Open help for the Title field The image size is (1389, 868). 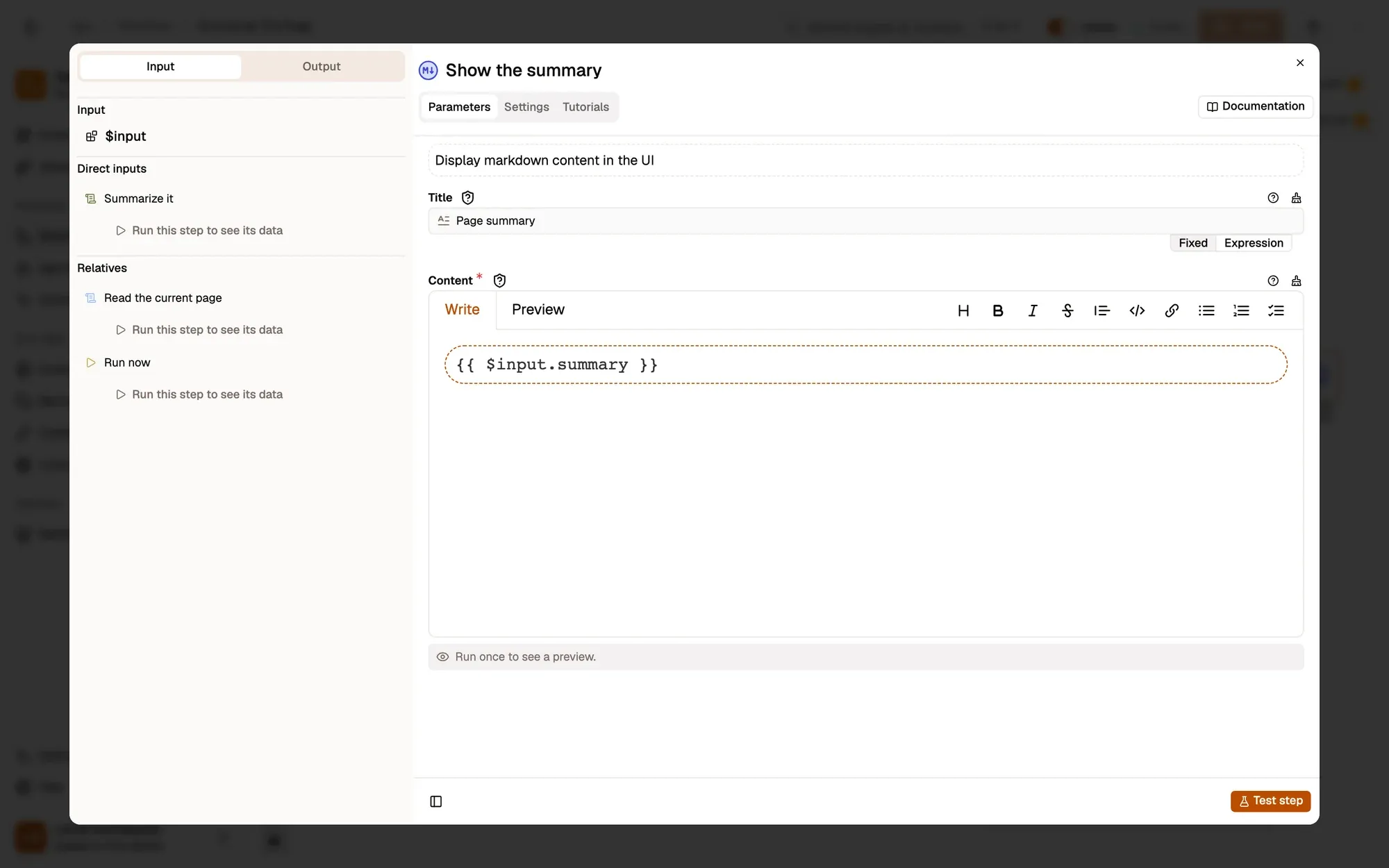point(1273,198)
